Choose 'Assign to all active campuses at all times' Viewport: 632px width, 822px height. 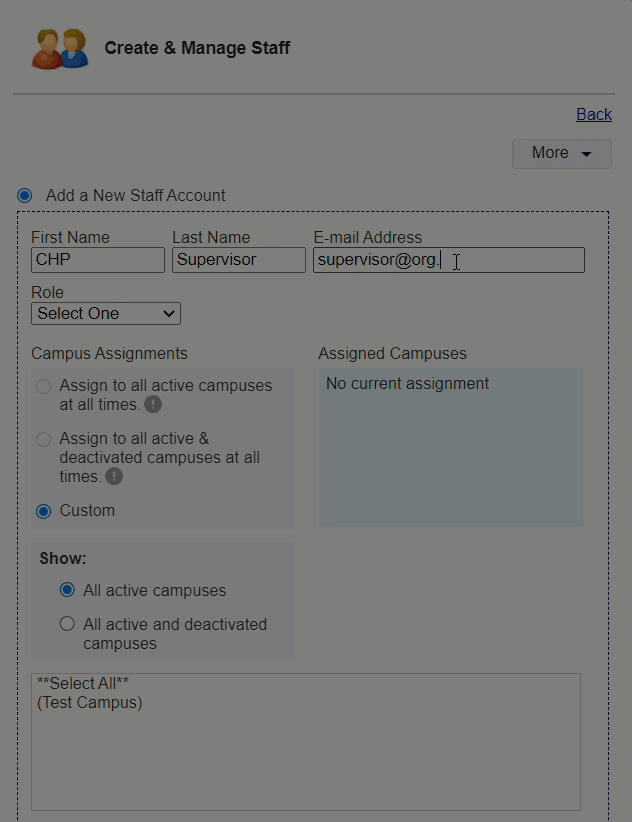pos(43,386)
